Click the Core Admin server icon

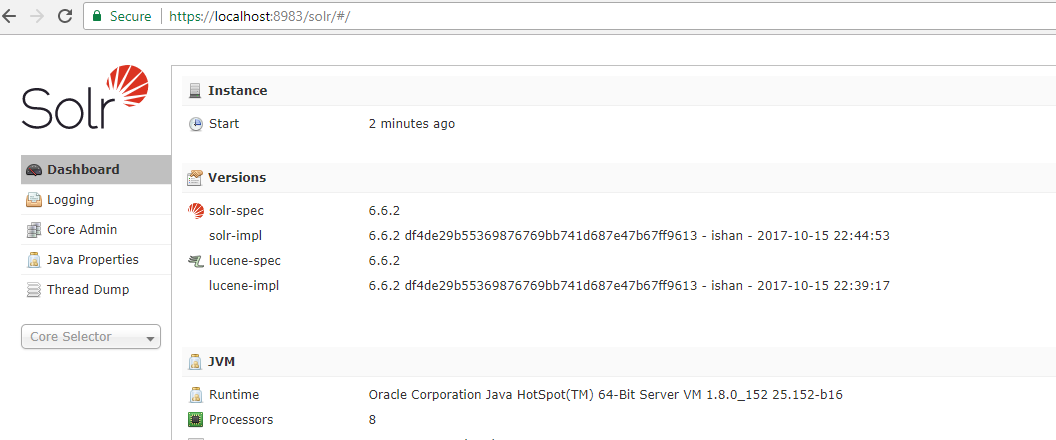[34, 230]
